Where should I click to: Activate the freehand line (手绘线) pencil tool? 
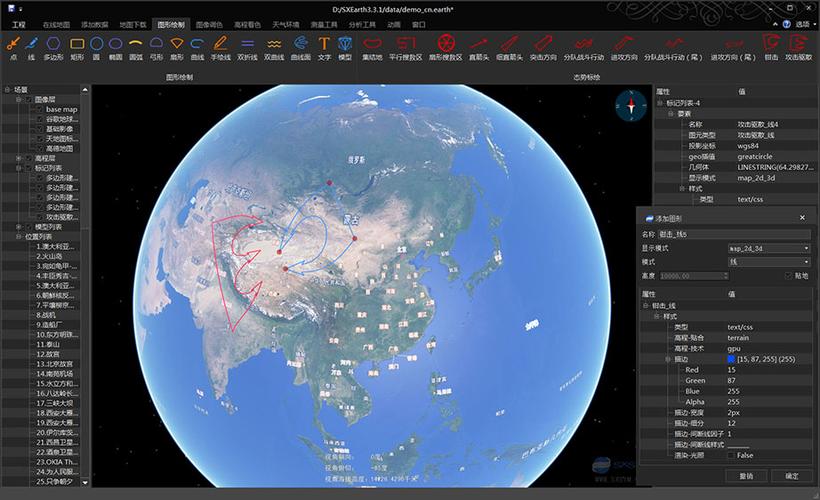[x=221, y=48]
